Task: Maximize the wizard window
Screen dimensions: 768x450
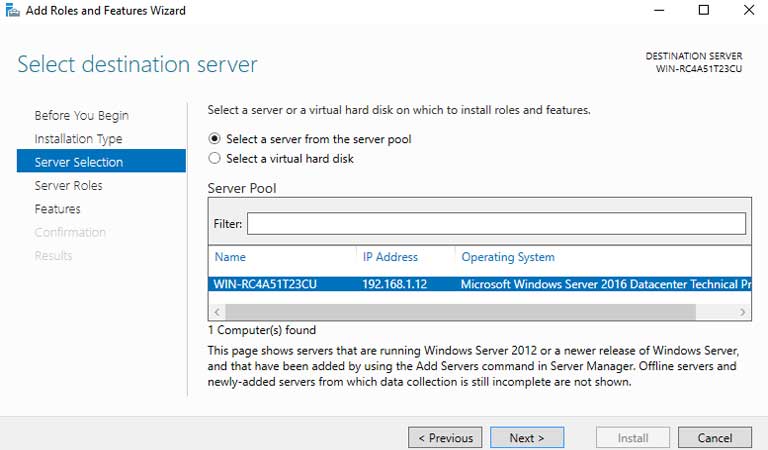Action: point(703,11)
